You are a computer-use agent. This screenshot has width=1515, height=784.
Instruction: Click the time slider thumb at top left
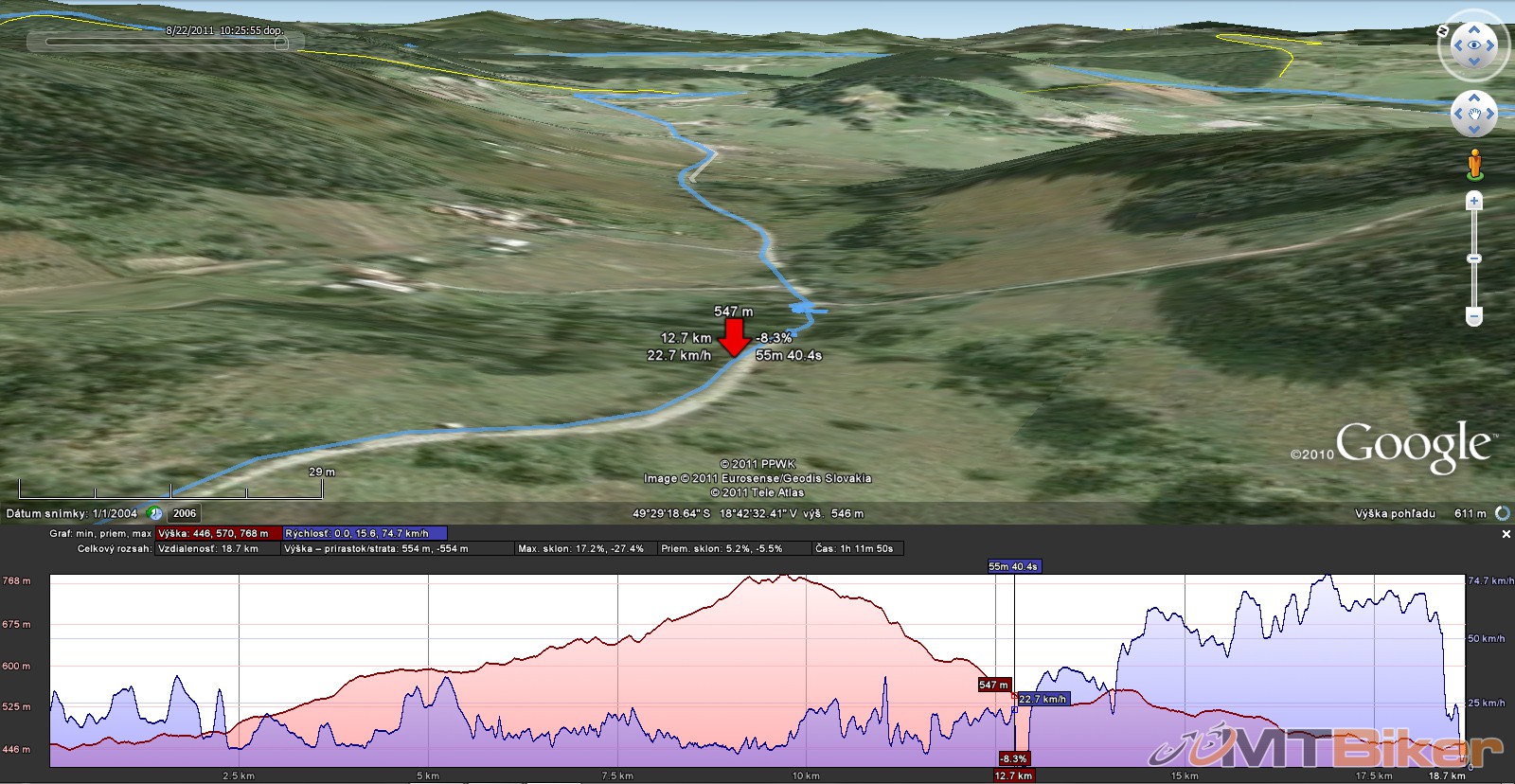pos(281,43)
